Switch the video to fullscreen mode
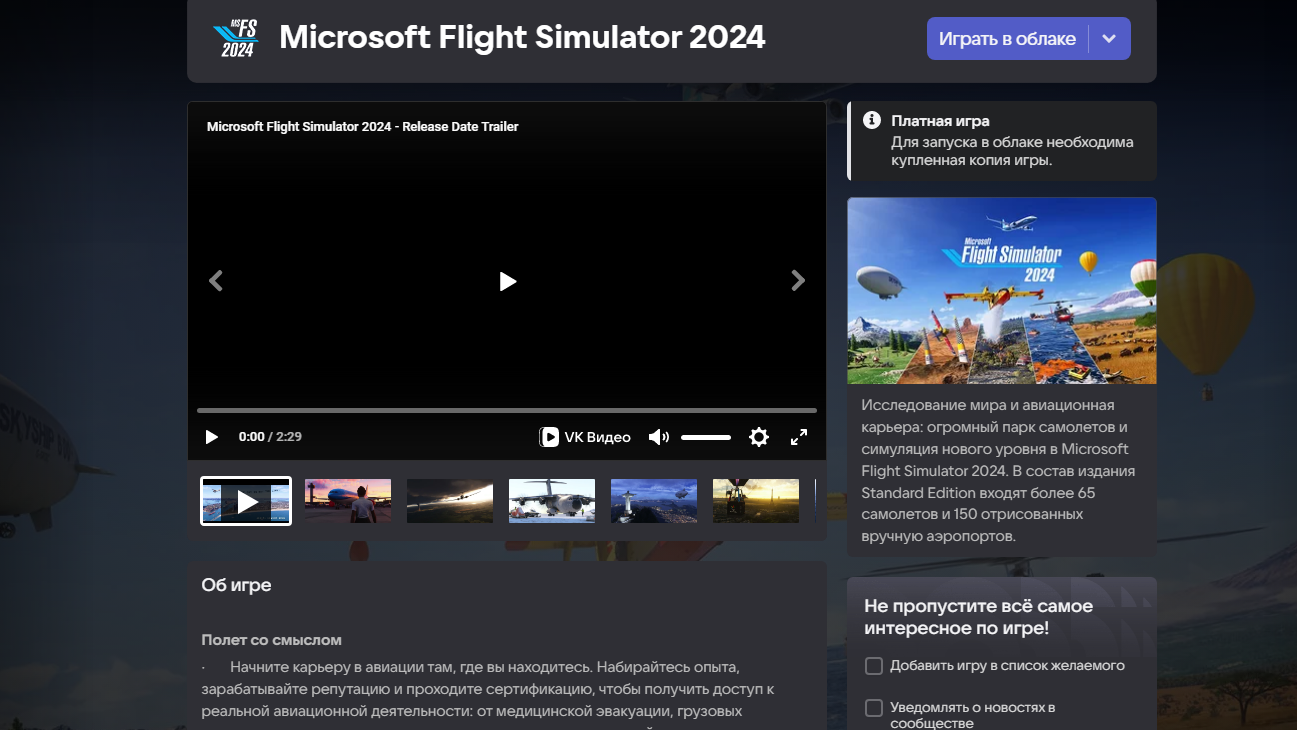 click(x=799, y=437)
